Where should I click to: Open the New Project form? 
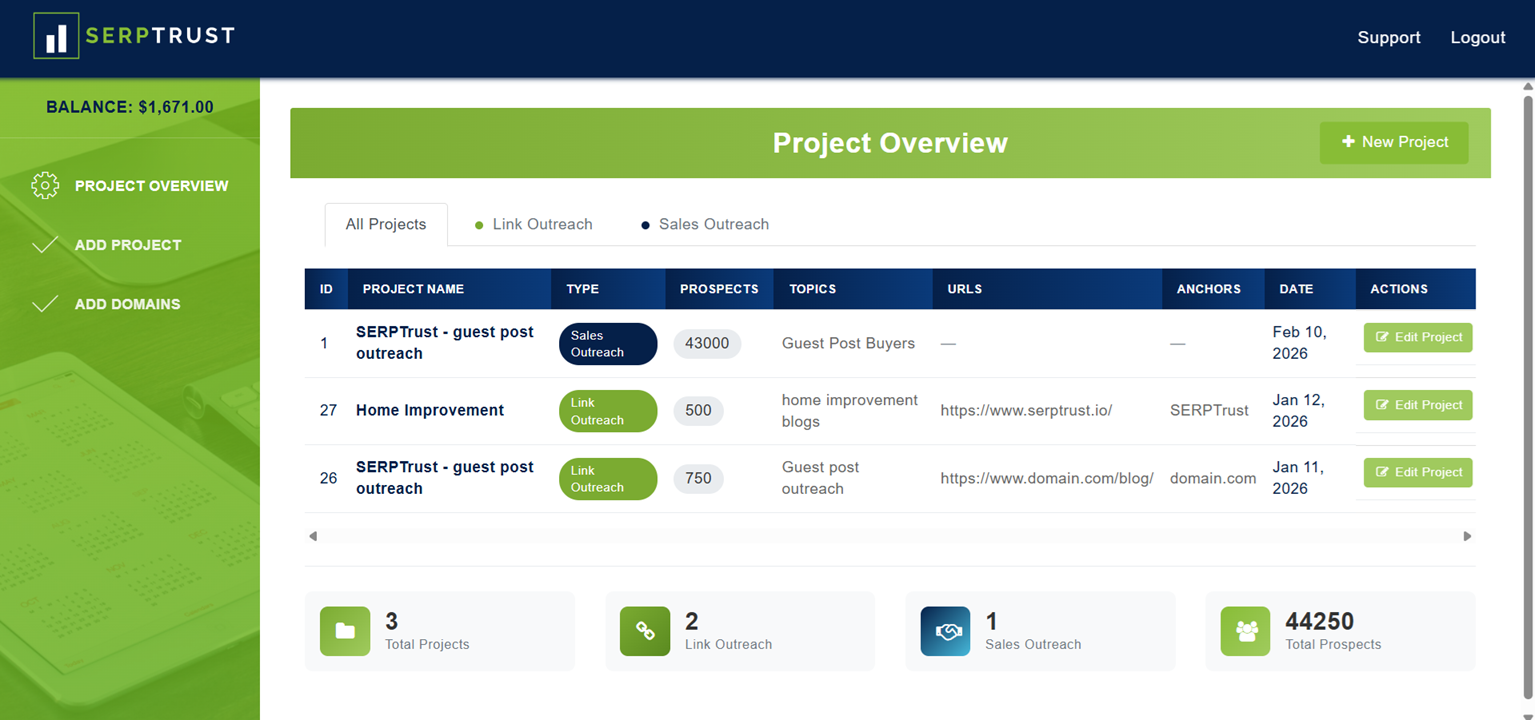pos(1394,142)
